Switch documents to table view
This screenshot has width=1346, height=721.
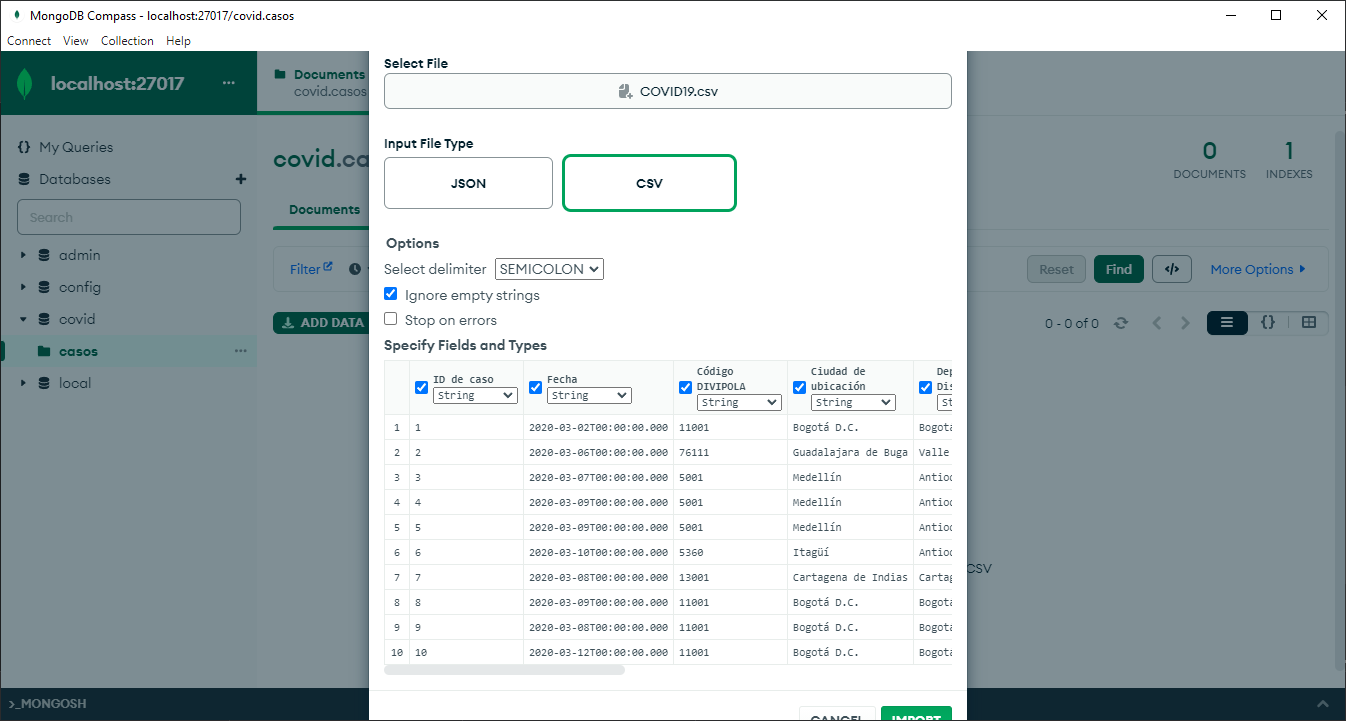(x=1309, y=322)
